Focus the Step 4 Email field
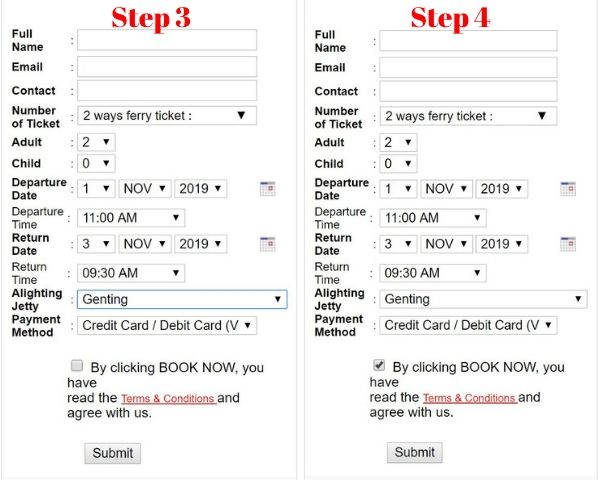600x480 pixels. click(x=468, y=67)
